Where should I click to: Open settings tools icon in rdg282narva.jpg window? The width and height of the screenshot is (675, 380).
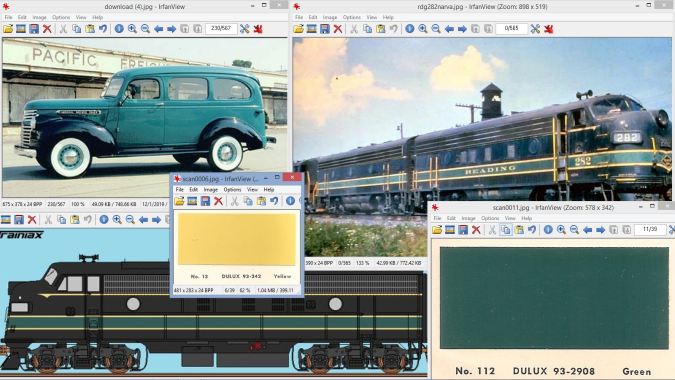tap(535, 29)
